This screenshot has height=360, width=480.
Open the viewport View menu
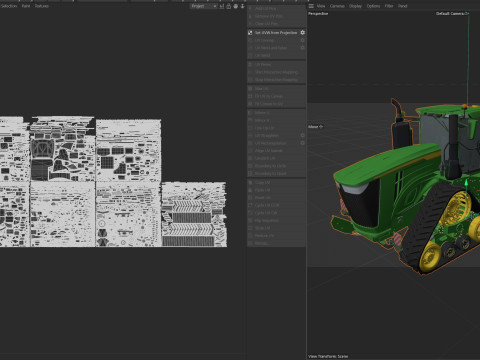tap(321, 6)
